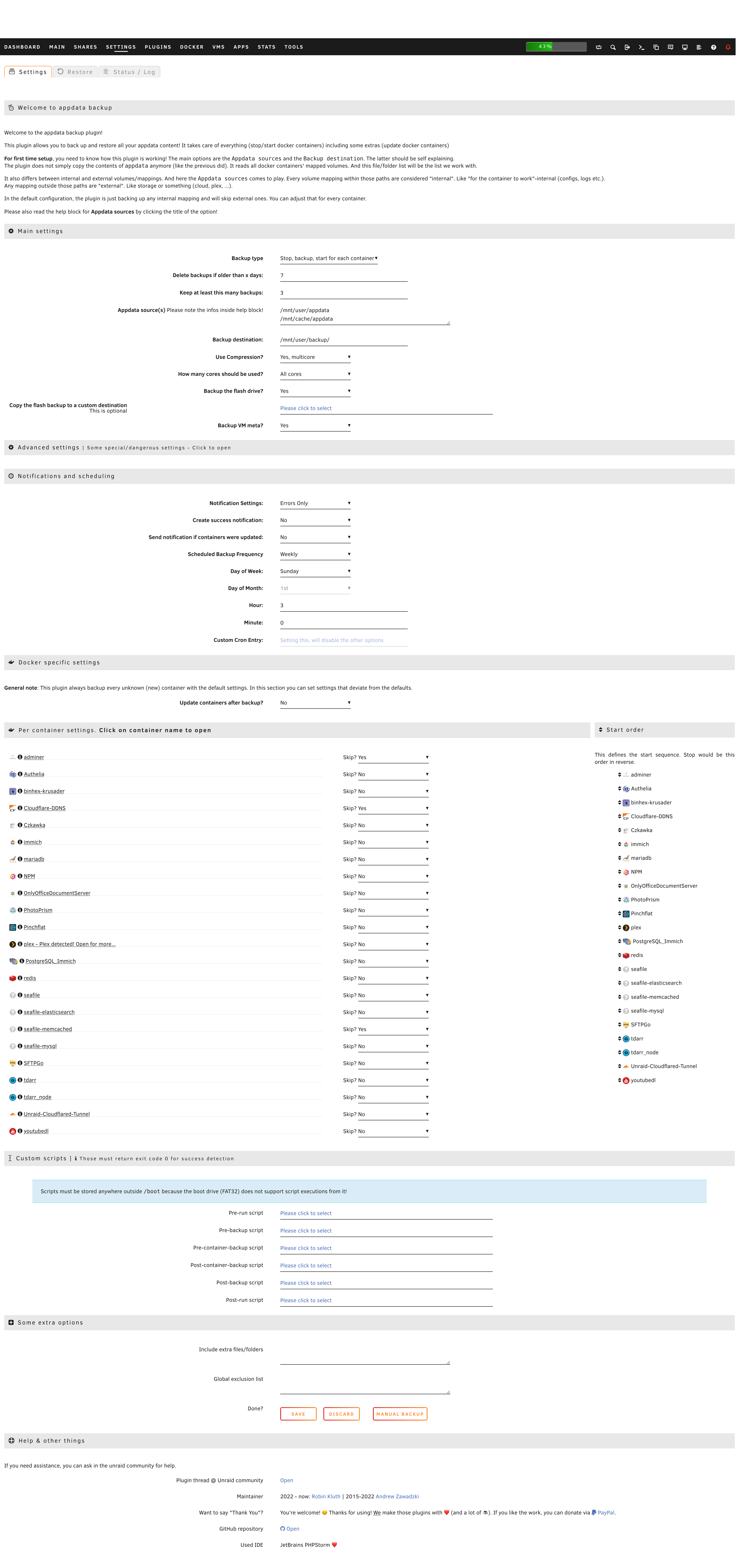Screen dimensions: 739x1568
Task: Open the Use Compression dropdown
Action: (x=315, y=357)
